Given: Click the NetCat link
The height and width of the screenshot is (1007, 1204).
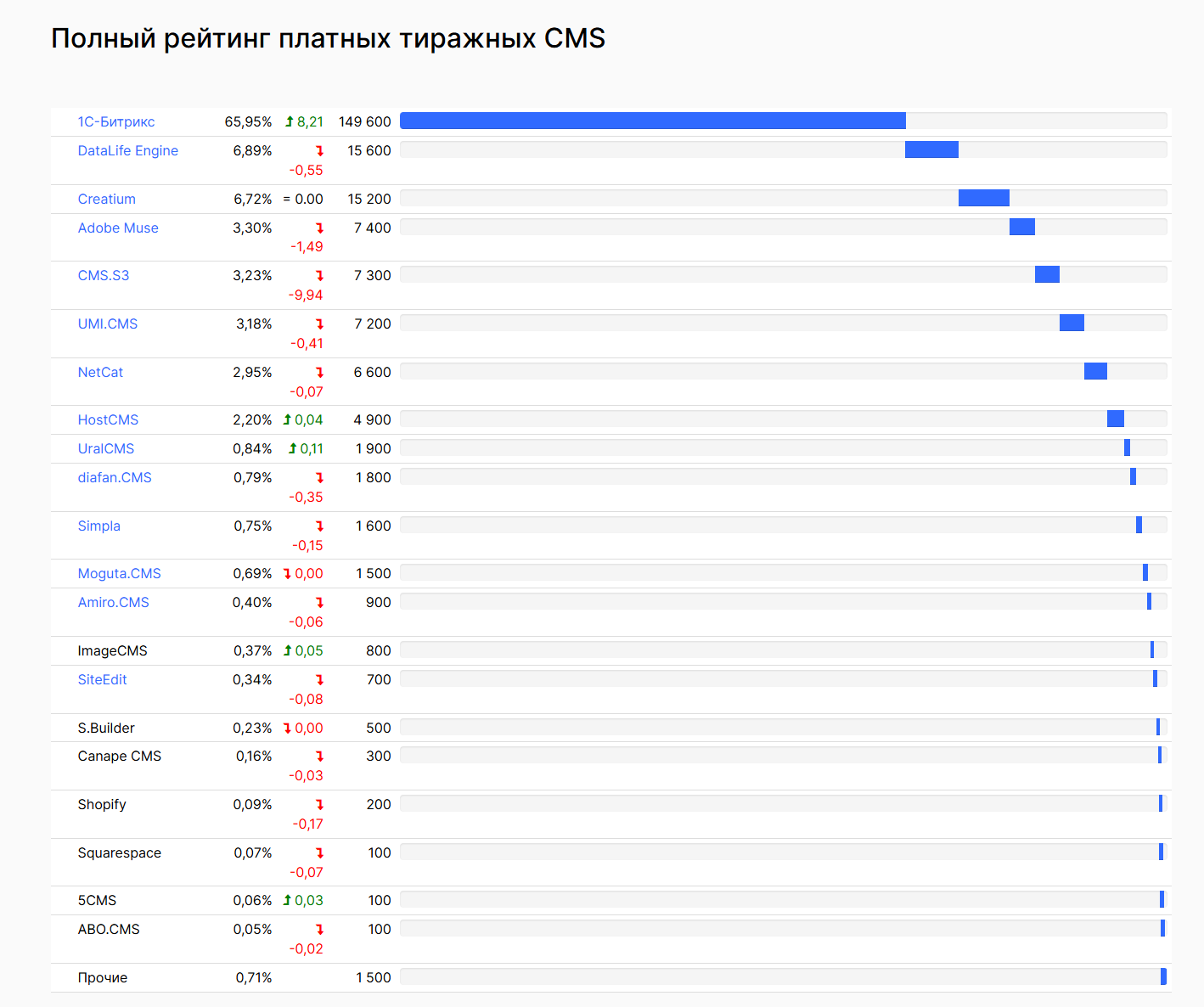Looking at the screenshot, I should (x=100, y=372).
